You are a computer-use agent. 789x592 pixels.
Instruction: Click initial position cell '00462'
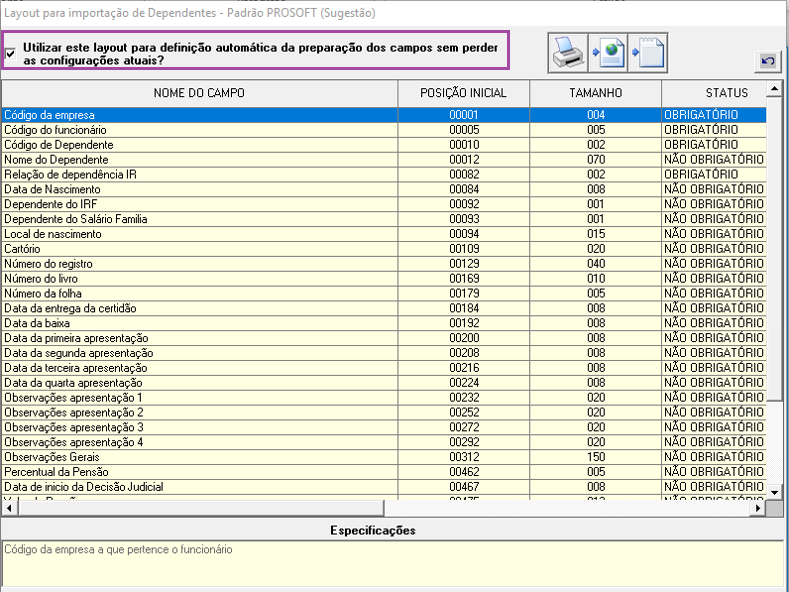463,472
